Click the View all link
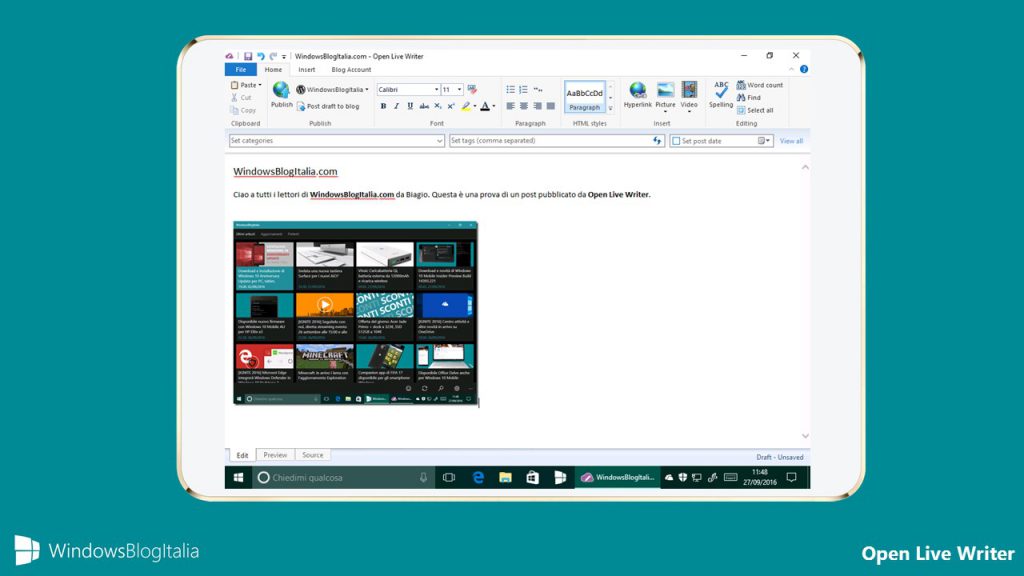 pyautogui.click(x=791, y=140)
